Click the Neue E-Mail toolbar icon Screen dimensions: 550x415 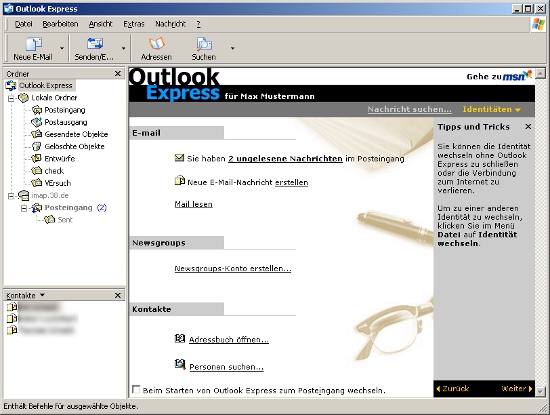point(34,44)
